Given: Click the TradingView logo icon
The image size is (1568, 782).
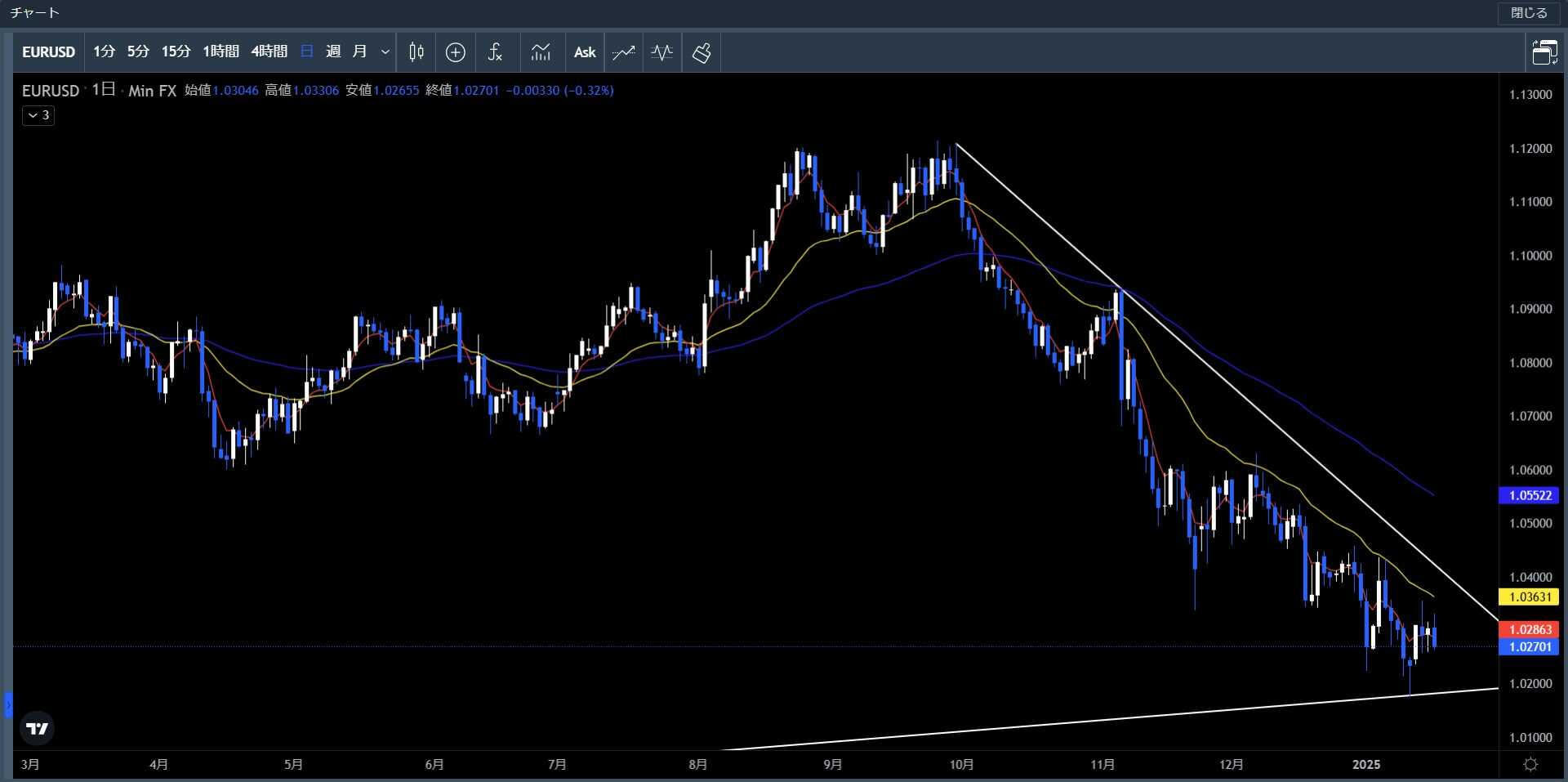Looking at the screenshot, I should coord(38,728).
